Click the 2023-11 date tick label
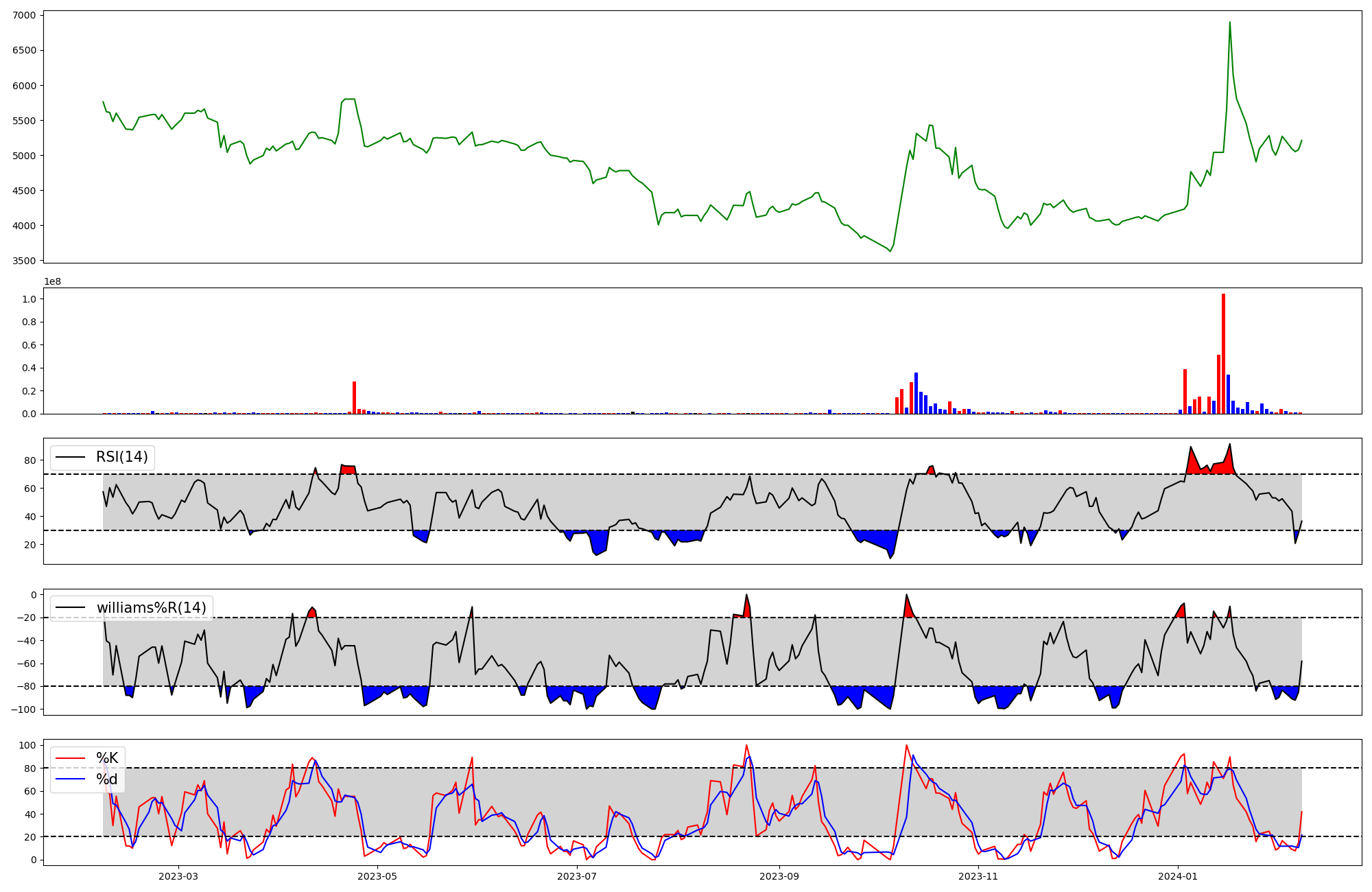Image resolution: width=1372 pixels, height=892 pixels. 978,876
